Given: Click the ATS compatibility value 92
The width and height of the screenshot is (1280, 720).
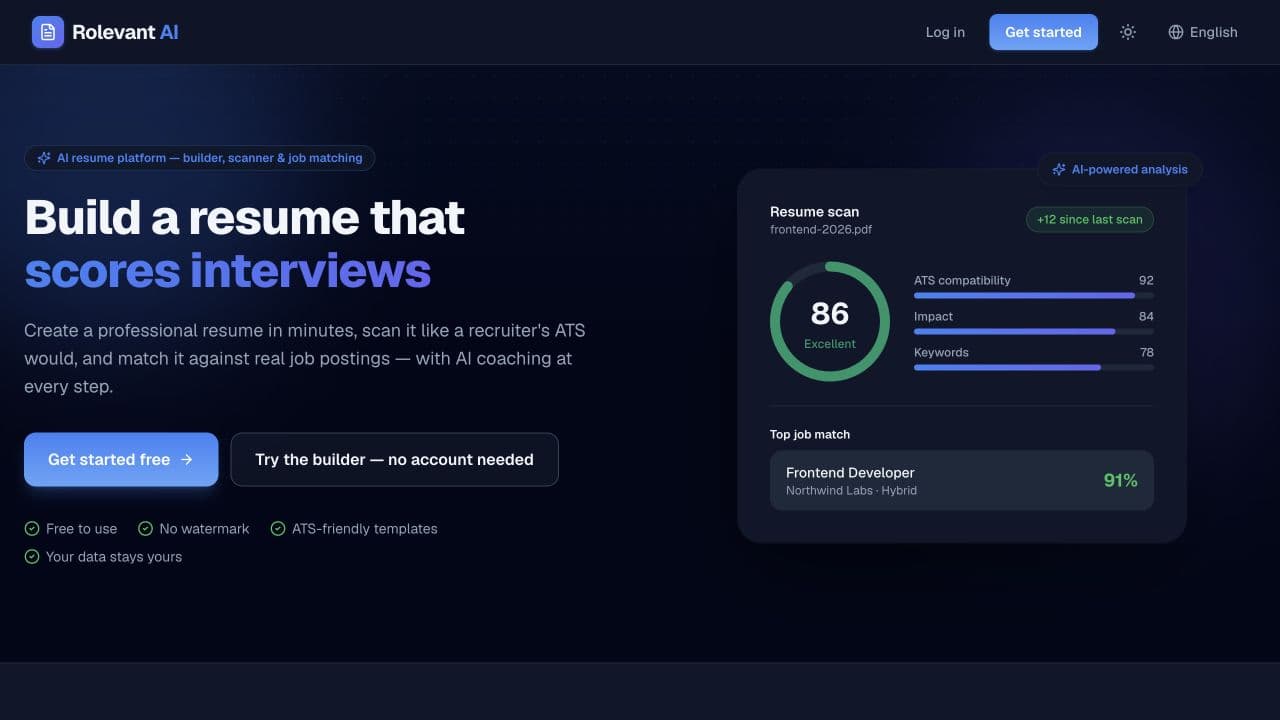Looking at the screenshot, I should coord(1146,281).
